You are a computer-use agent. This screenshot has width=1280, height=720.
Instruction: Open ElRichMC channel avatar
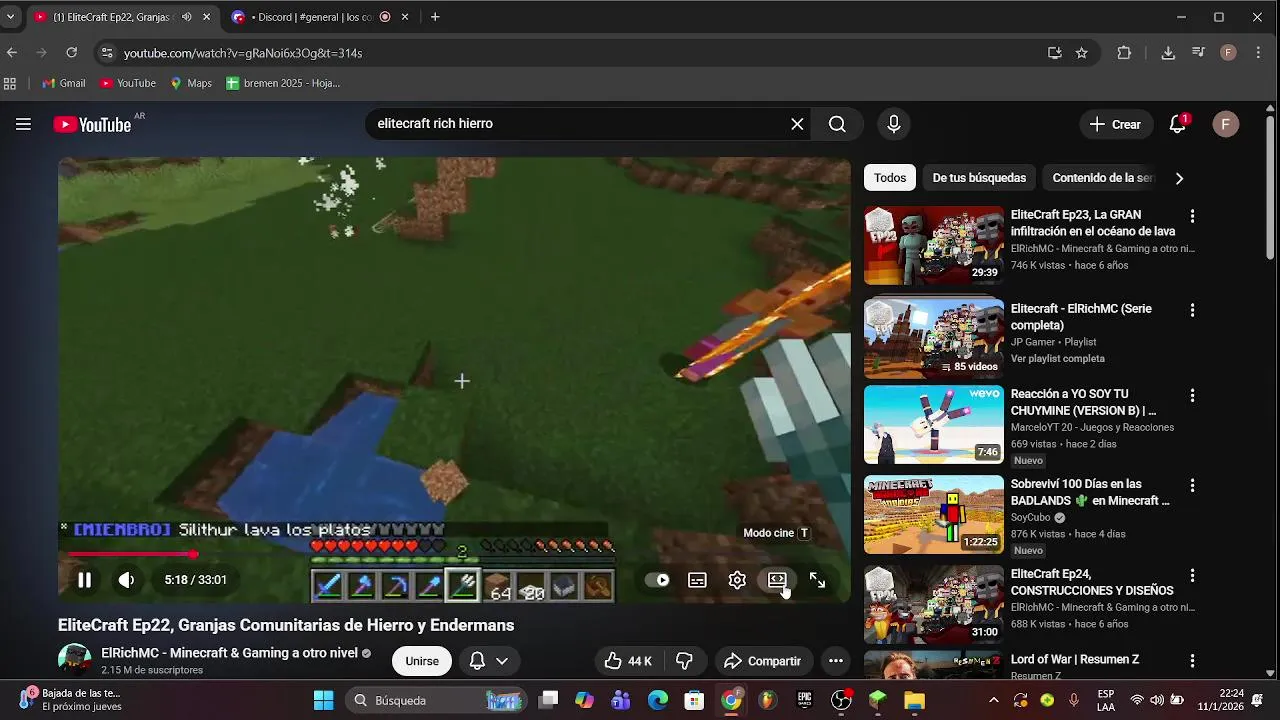click(75, 660)
